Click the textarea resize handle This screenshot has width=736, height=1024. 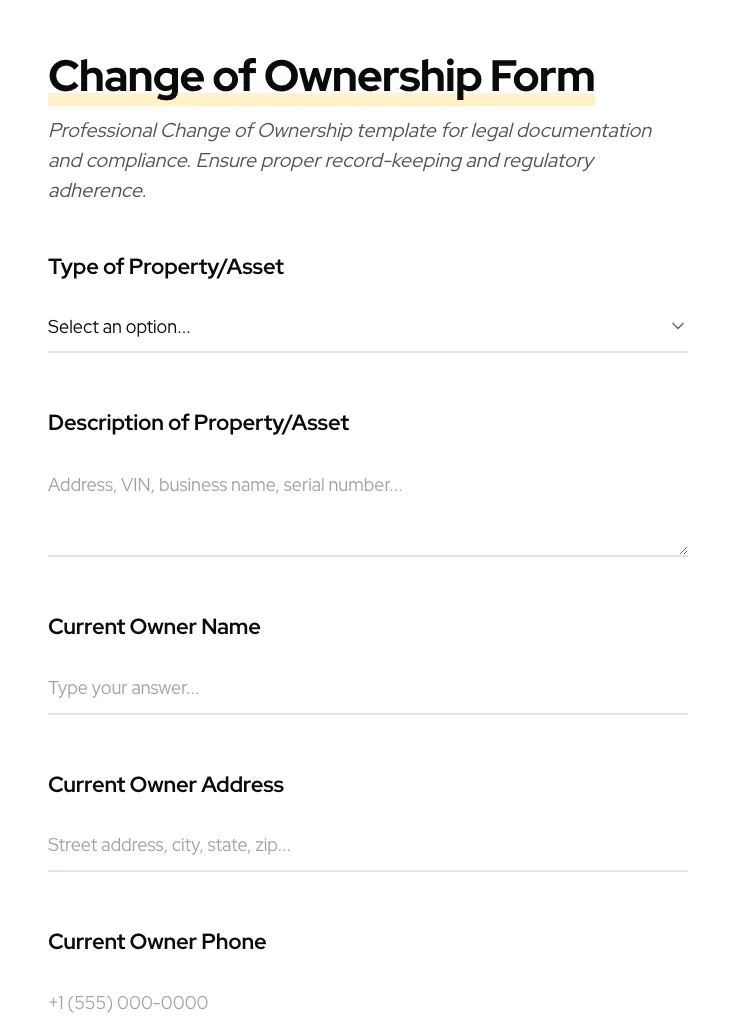point(683,550)
